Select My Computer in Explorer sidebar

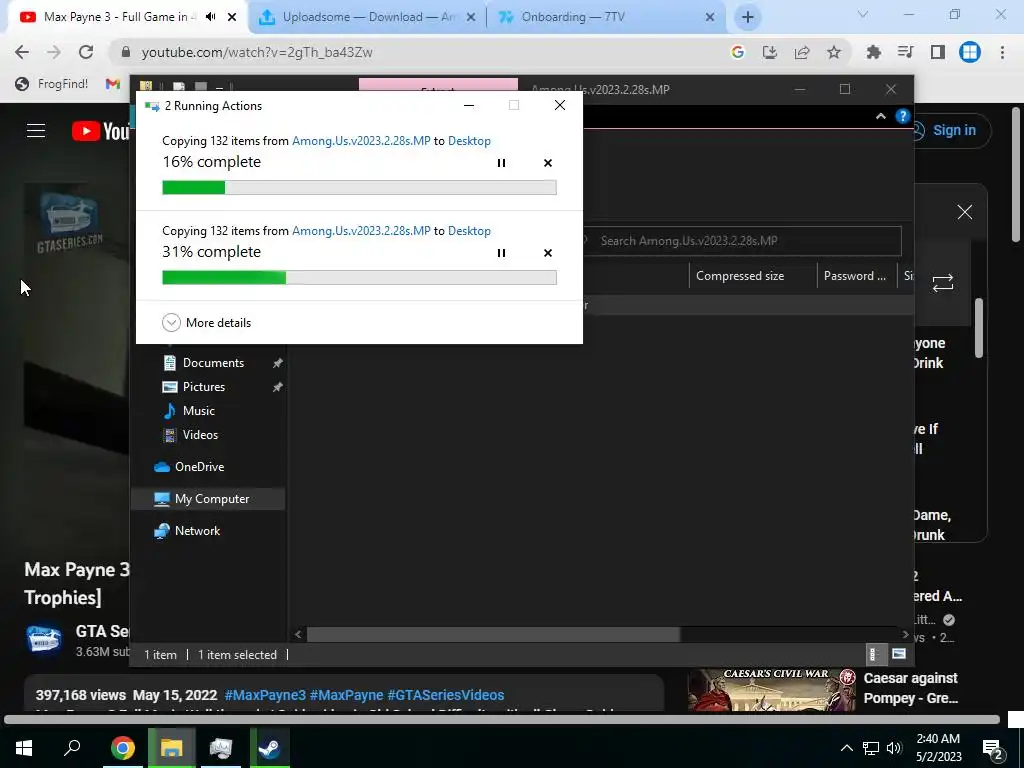[208, 499]
